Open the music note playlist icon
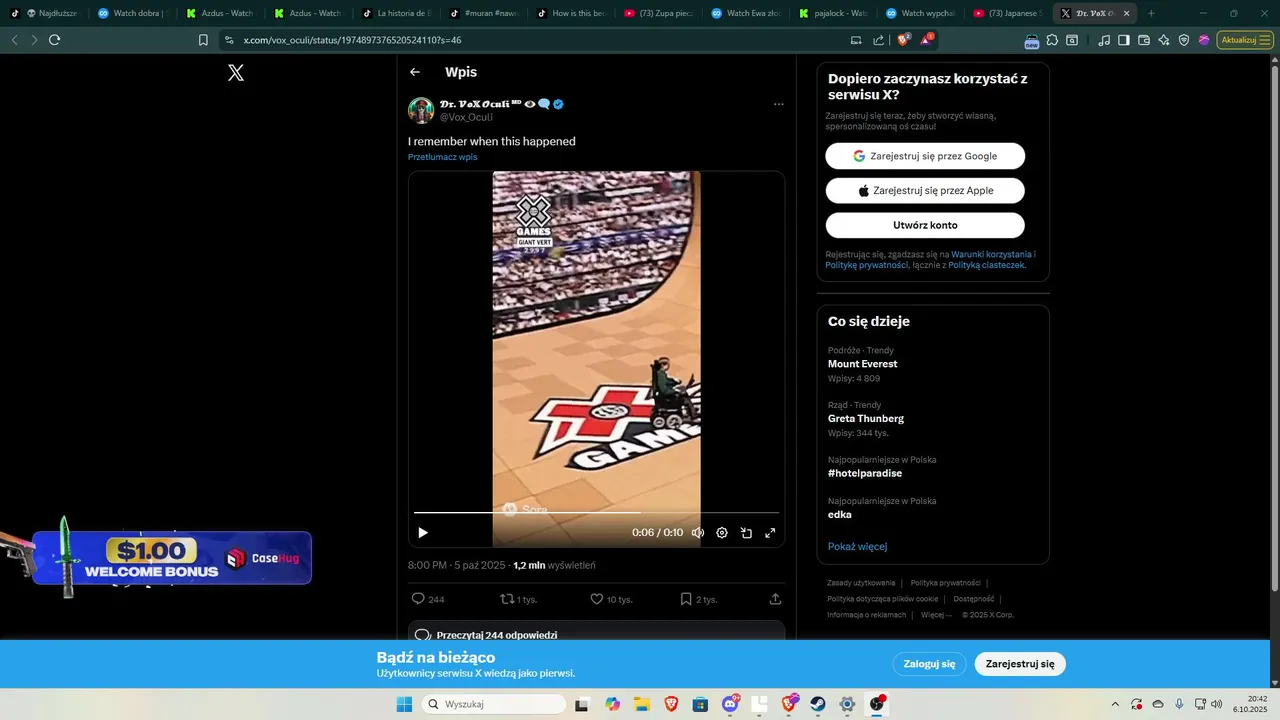Viewport: 1280px width, 720px height. 1104,40
